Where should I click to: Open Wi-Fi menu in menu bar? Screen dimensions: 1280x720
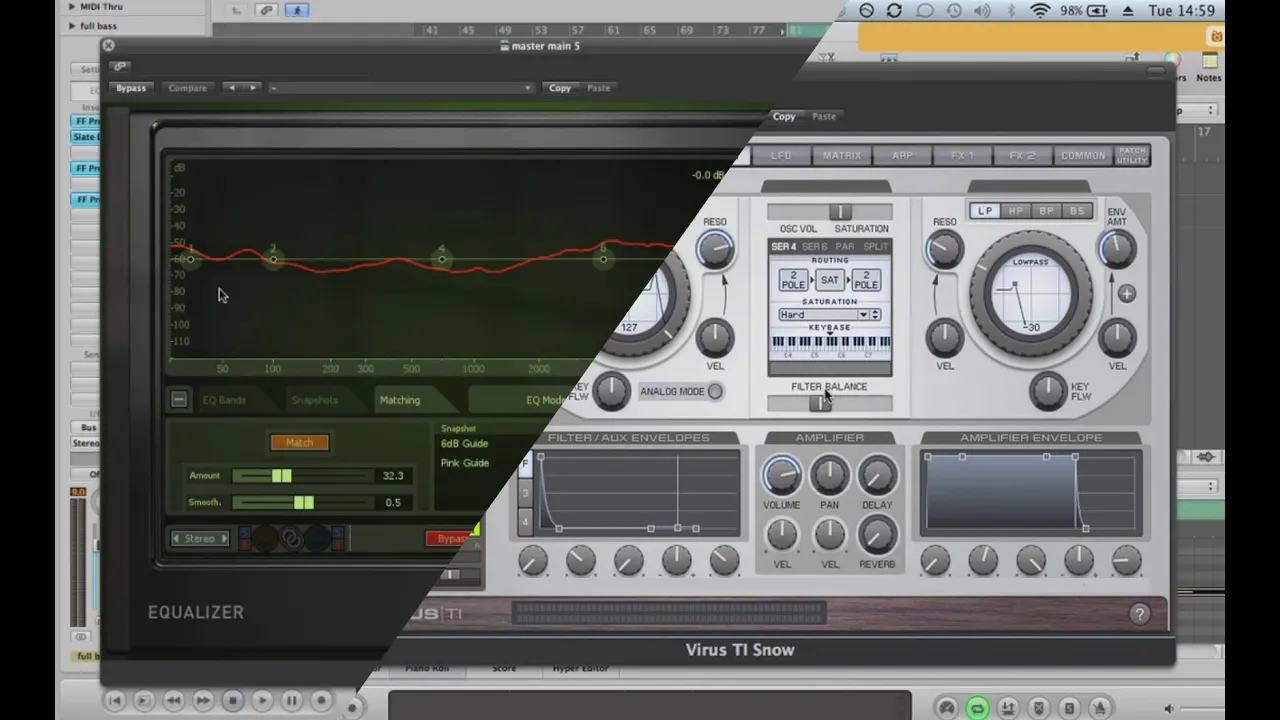(1041, 11)
